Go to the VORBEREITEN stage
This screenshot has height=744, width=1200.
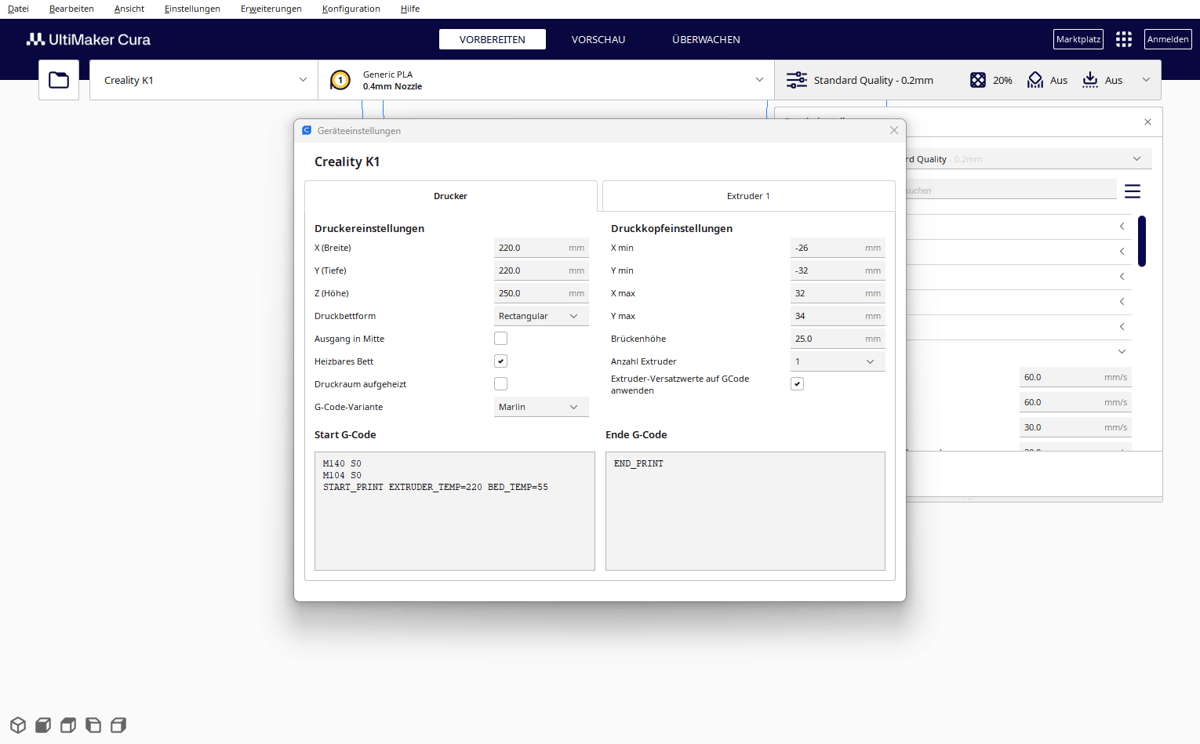492,39
